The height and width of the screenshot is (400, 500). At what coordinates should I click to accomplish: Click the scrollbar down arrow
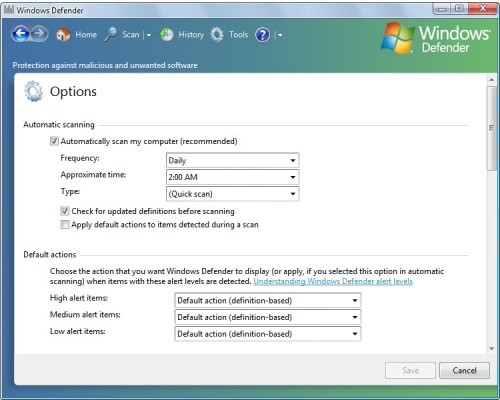click(491, 348)
